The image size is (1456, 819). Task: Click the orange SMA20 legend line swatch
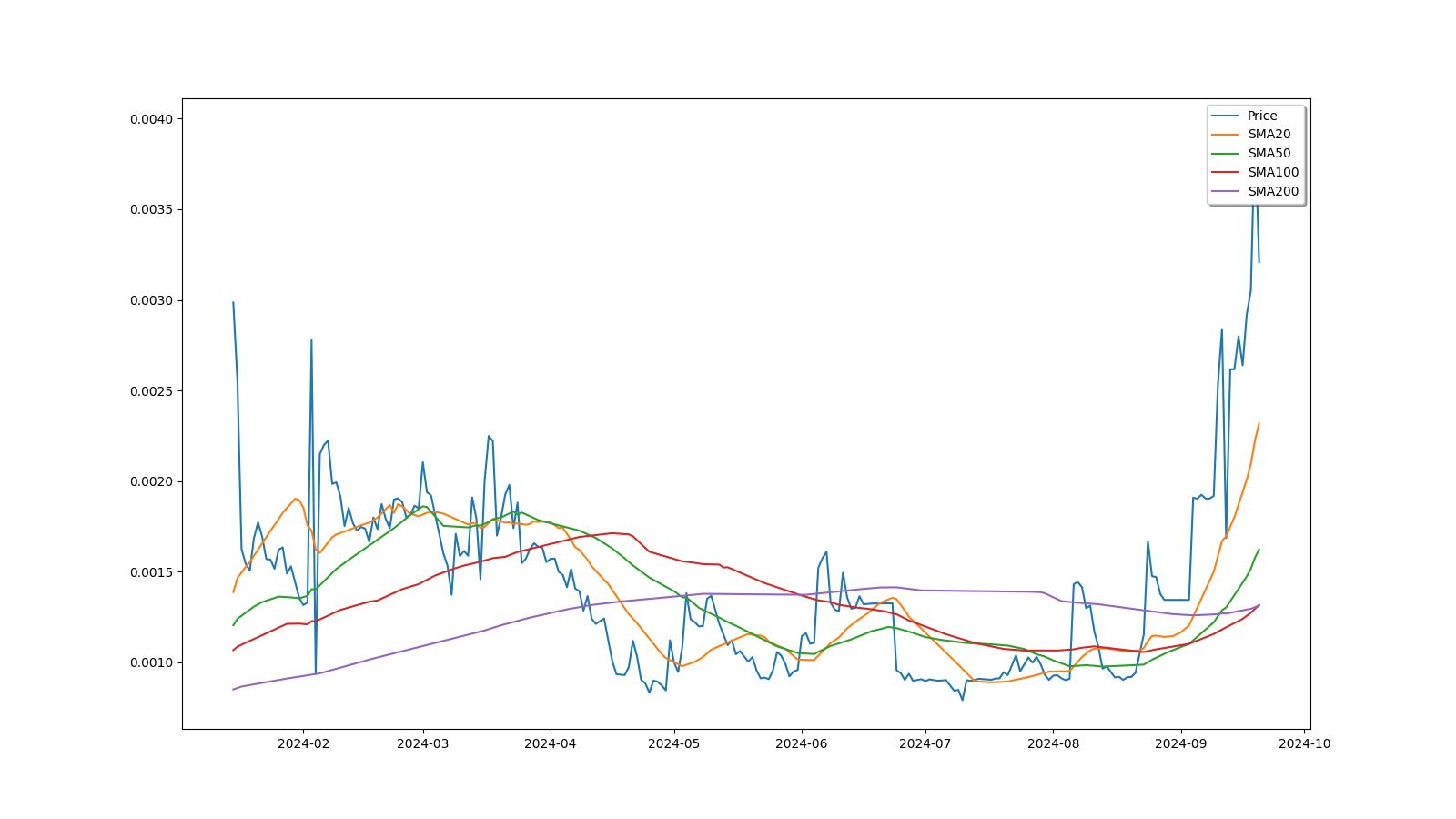pos(1226,135)
